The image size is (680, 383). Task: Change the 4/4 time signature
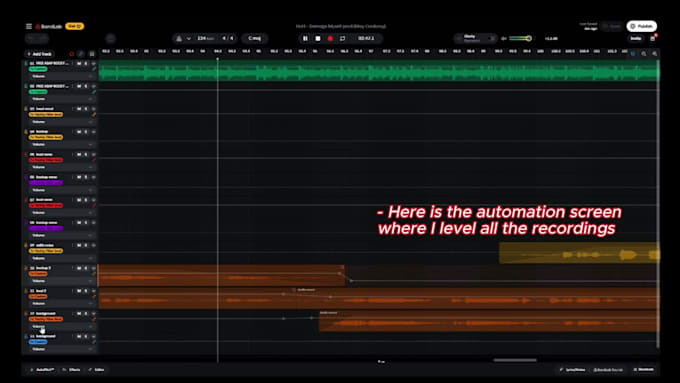pos(228,39)
